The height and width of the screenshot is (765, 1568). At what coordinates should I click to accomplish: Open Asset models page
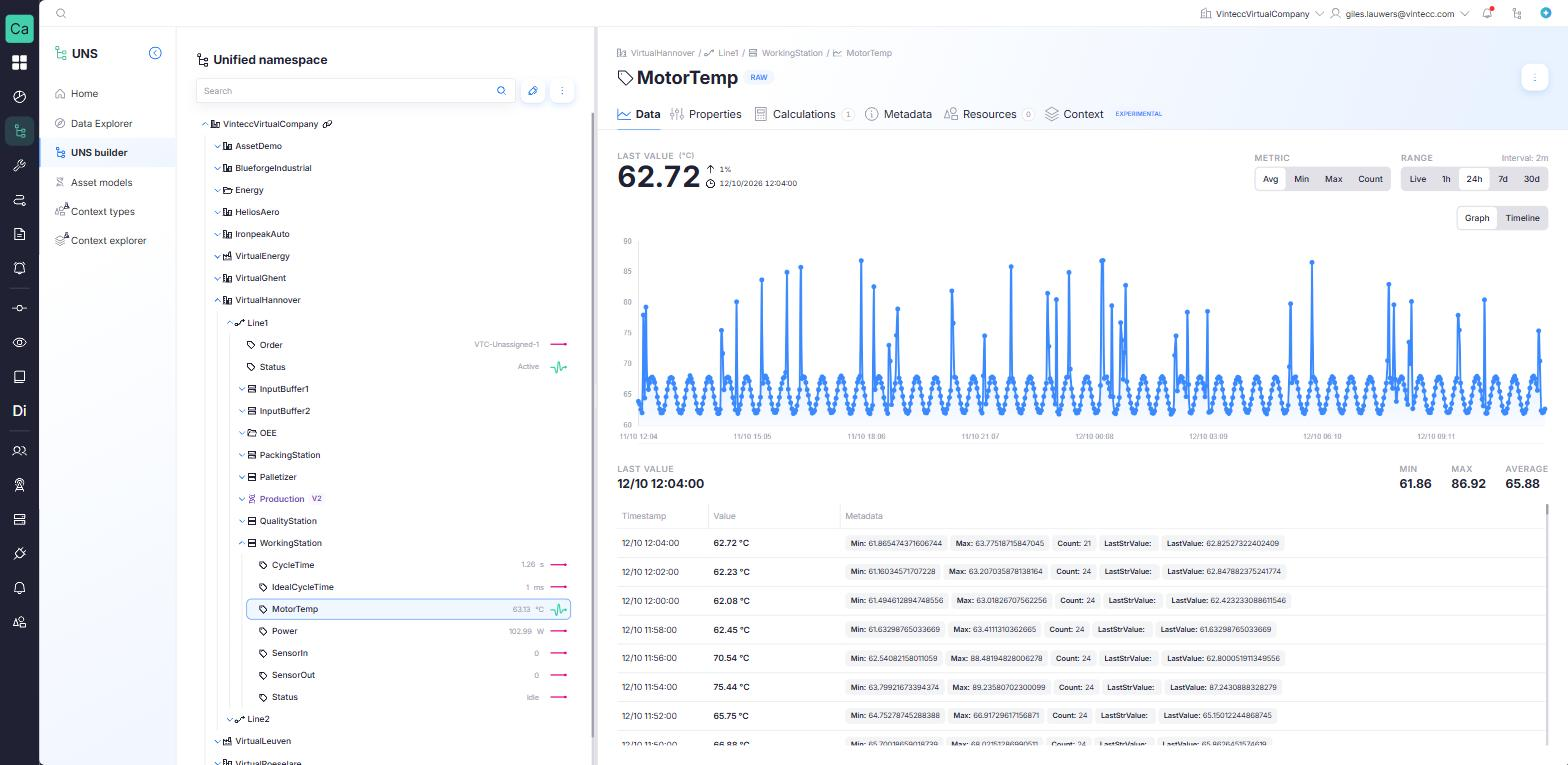tap(101, 183)
